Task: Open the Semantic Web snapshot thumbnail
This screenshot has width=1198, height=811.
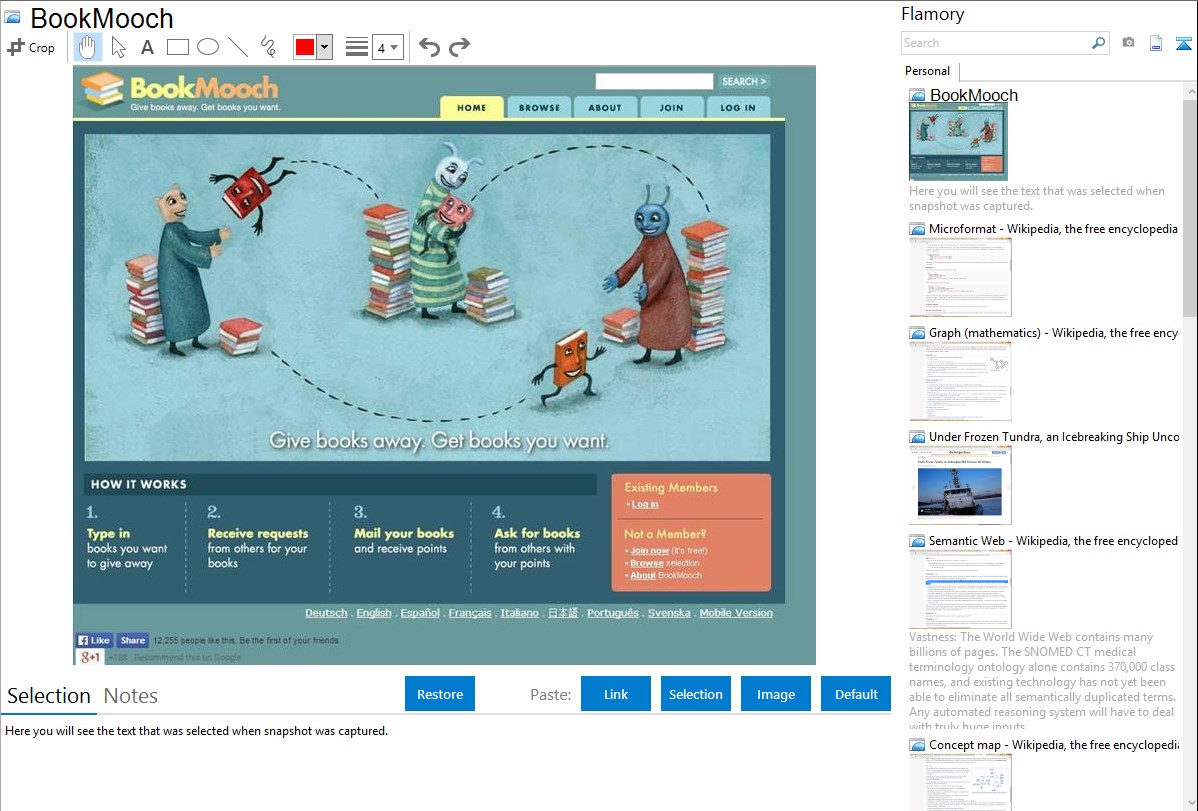Action: (x=960, y=589)
